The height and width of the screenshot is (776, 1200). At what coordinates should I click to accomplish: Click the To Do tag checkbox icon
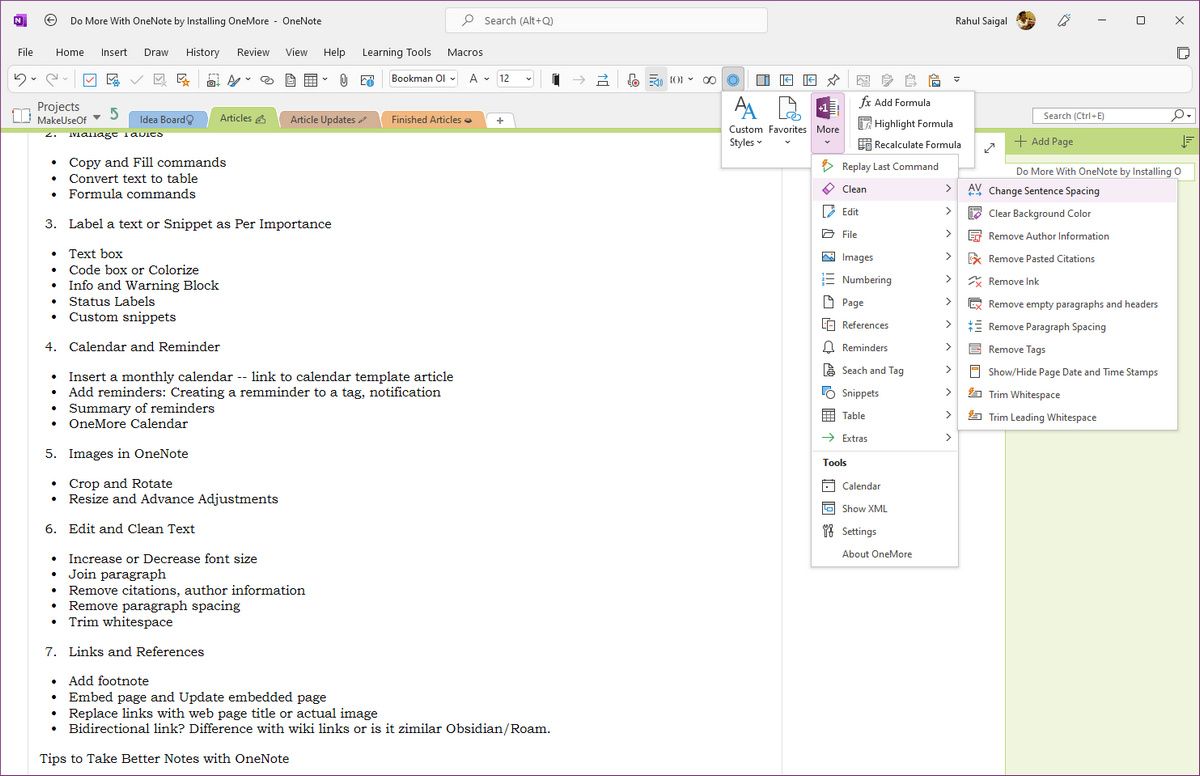[89, 80]
